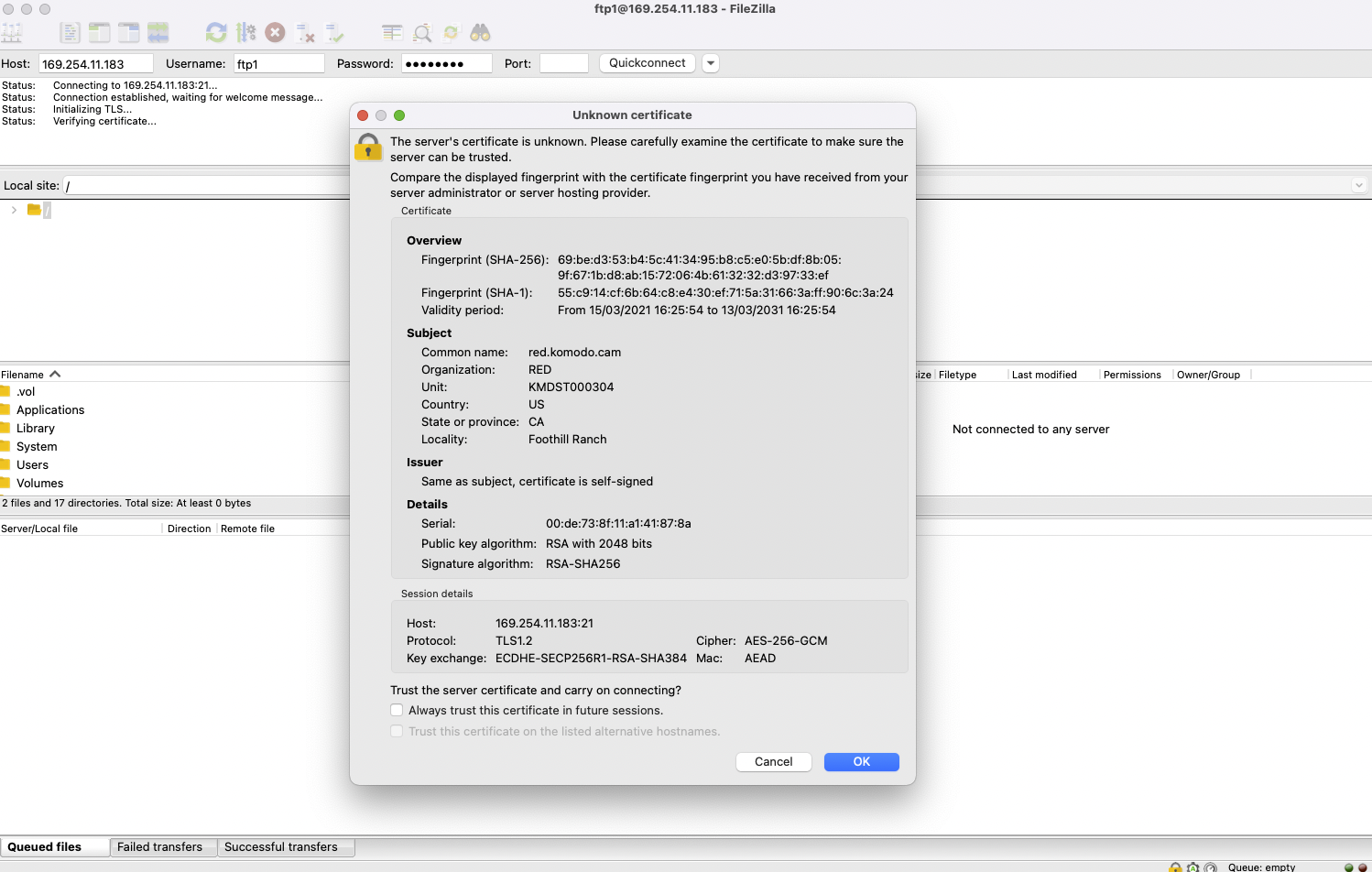Click the common name red.komodo.cam
This screenshot has width=1372, height=872.
pos(574,353)
